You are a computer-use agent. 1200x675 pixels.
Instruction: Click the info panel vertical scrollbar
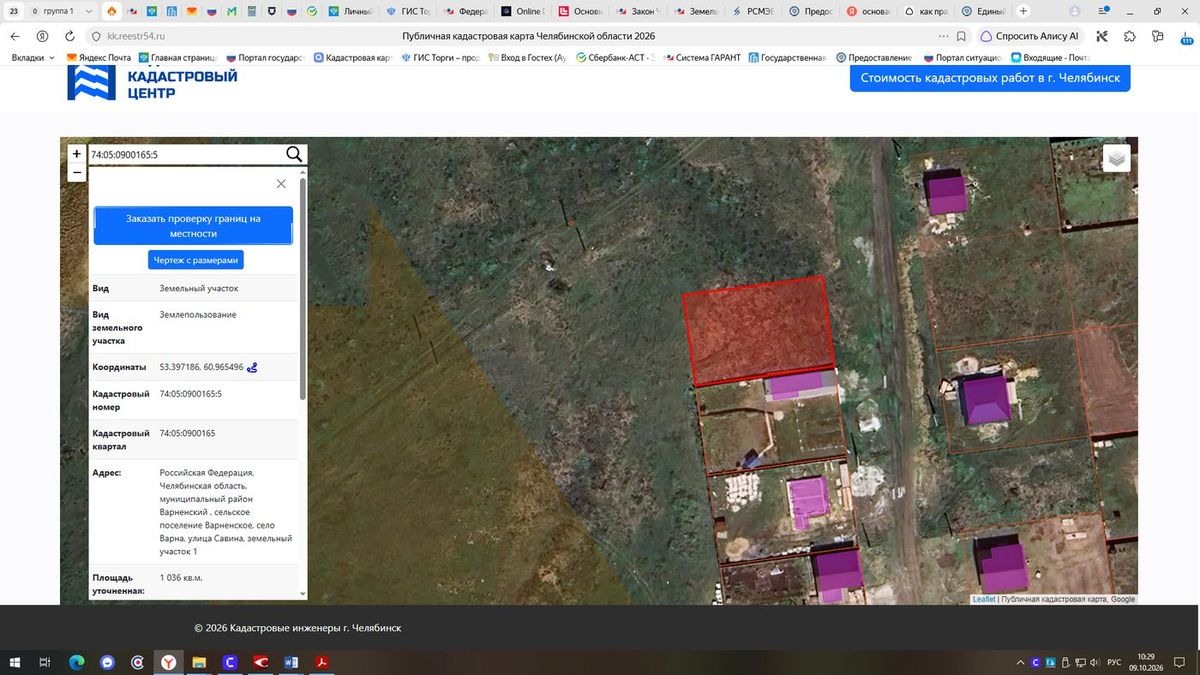pos(302,290)
